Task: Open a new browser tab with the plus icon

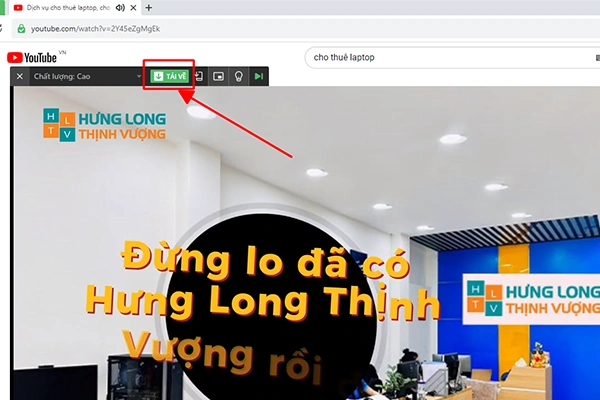Action: coord(149,8)
